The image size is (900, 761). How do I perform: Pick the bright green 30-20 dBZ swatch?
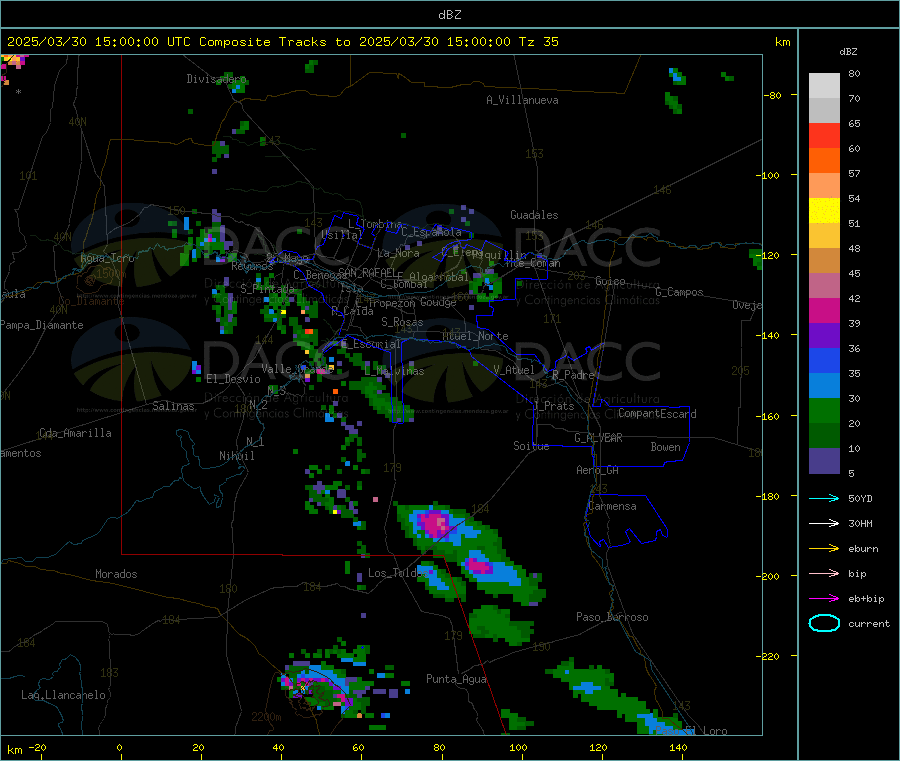[824, 410]
